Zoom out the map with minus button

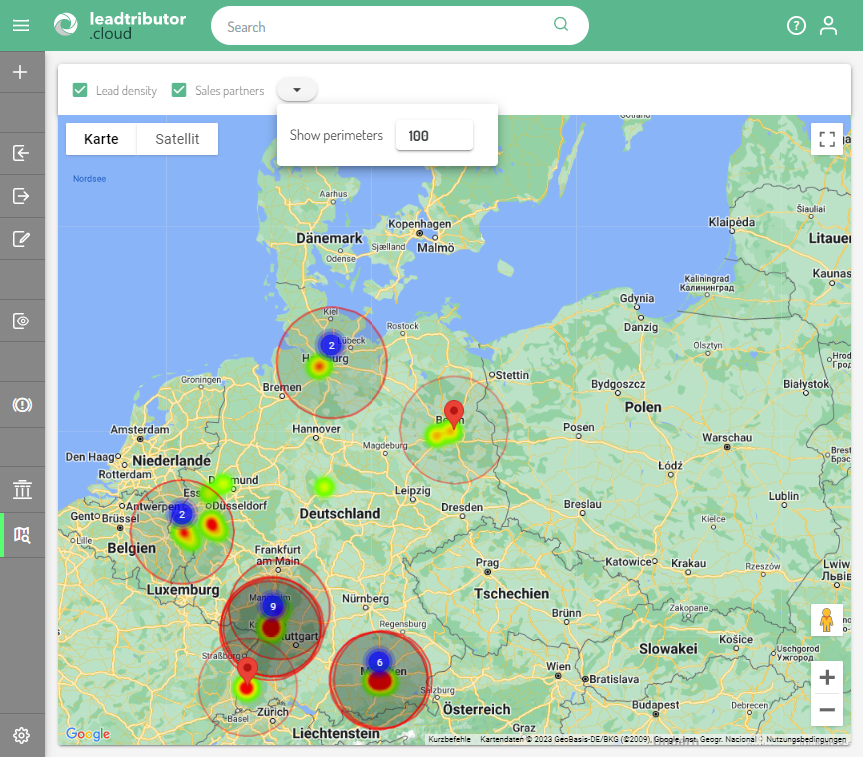pyautogui.click(x=827, y=711)
